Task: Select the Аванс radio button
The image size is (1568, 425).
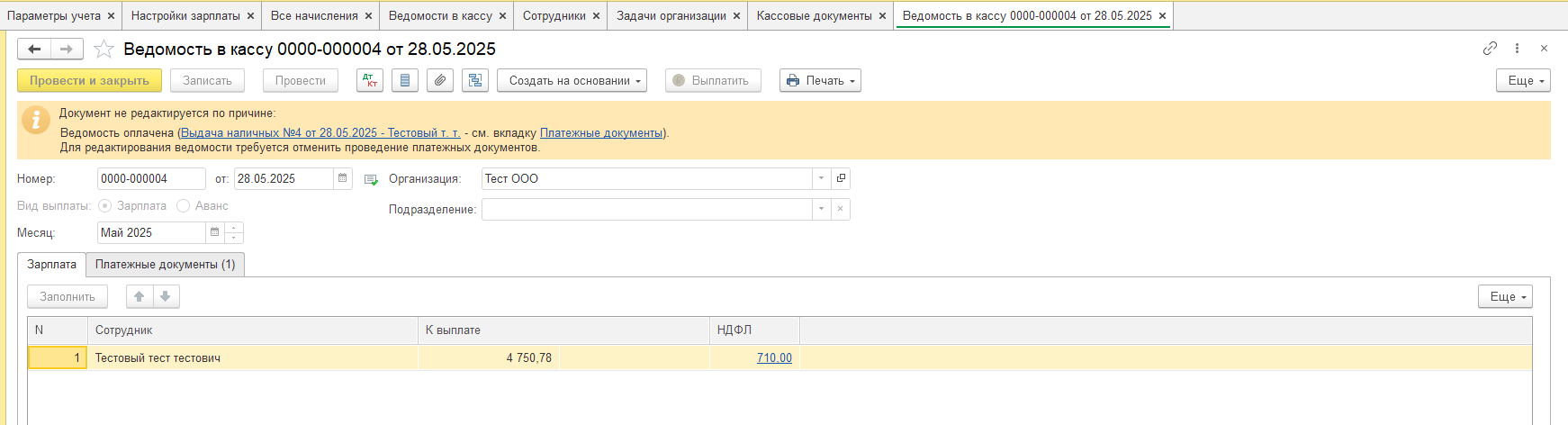Action: 184,206
